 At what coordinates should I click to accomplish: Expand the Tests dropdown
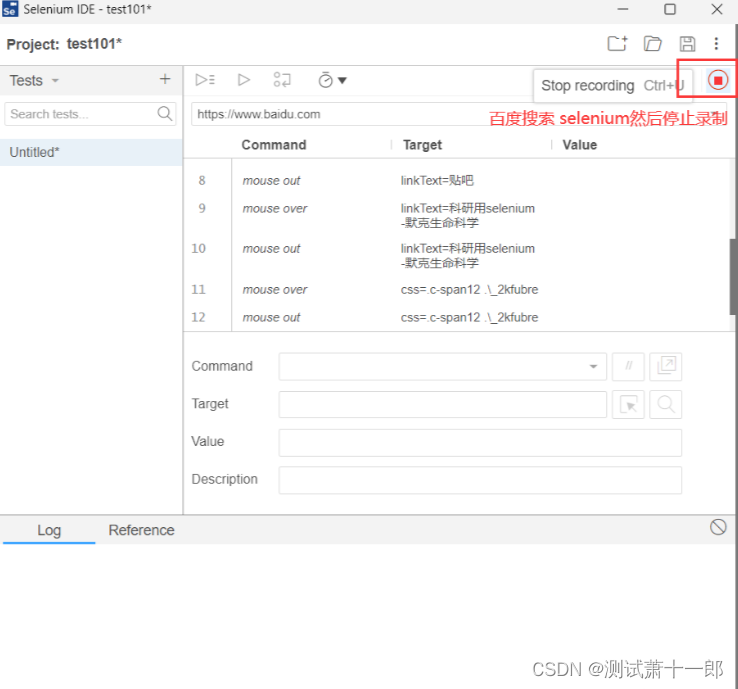[x=56, y=81]
